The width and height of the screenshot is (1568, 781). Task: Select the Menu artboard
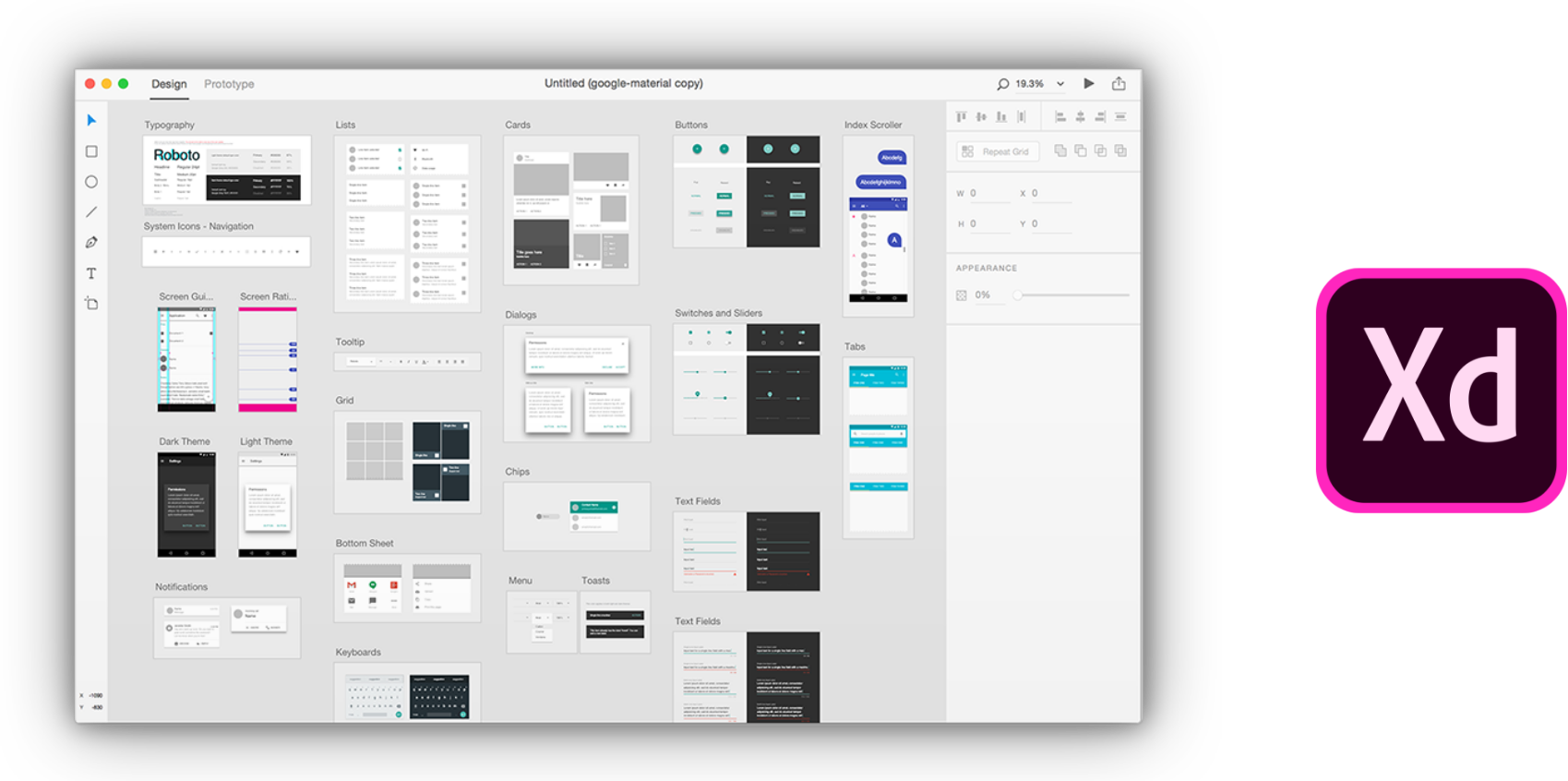pos(542,622)
